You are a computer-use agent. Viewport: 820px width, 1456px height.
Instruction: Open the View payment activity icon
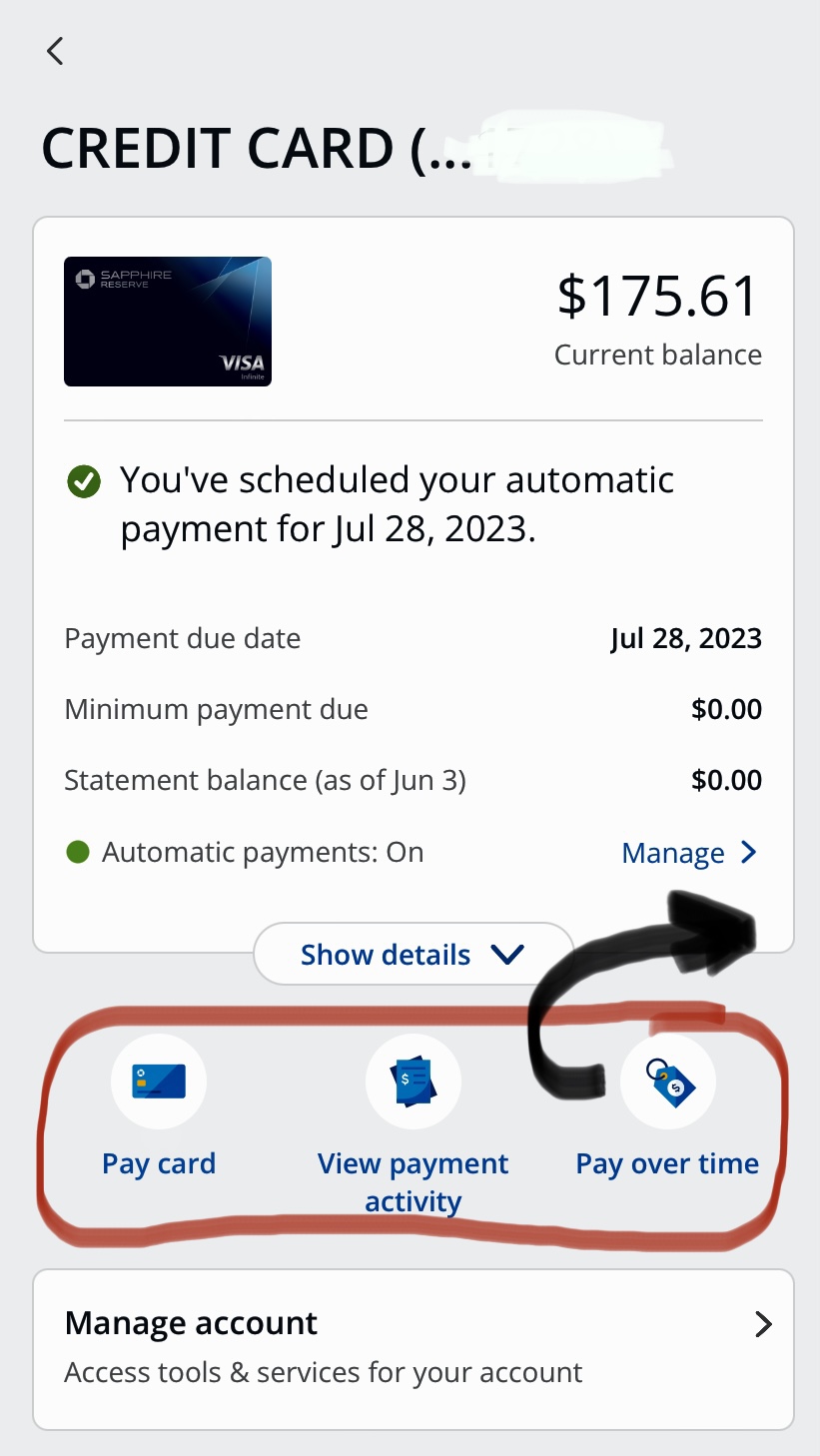[x=413, y=1082]
